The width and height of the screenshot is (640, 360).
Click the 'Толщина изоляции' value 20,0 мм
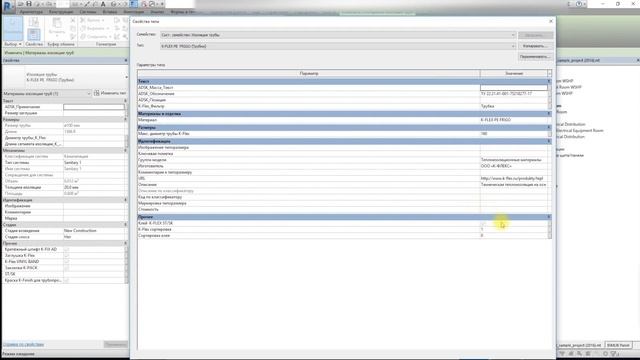coord(94,187)
